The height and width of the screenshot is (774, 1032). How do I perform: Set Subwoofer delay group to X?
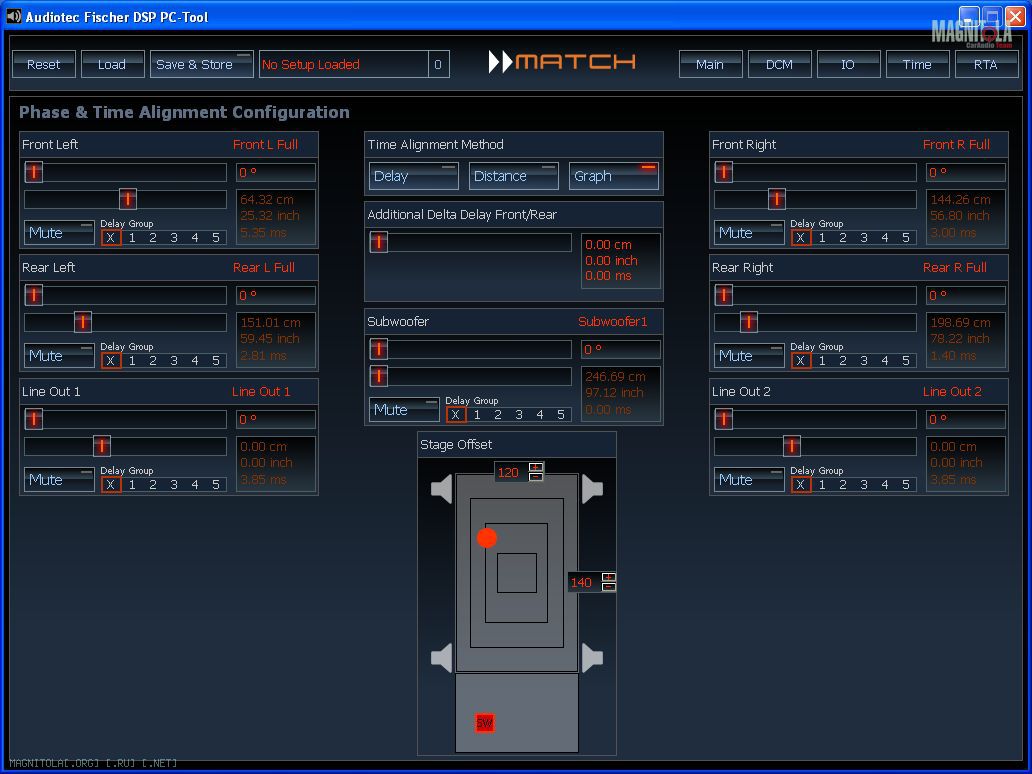click(x=456, y=415)
